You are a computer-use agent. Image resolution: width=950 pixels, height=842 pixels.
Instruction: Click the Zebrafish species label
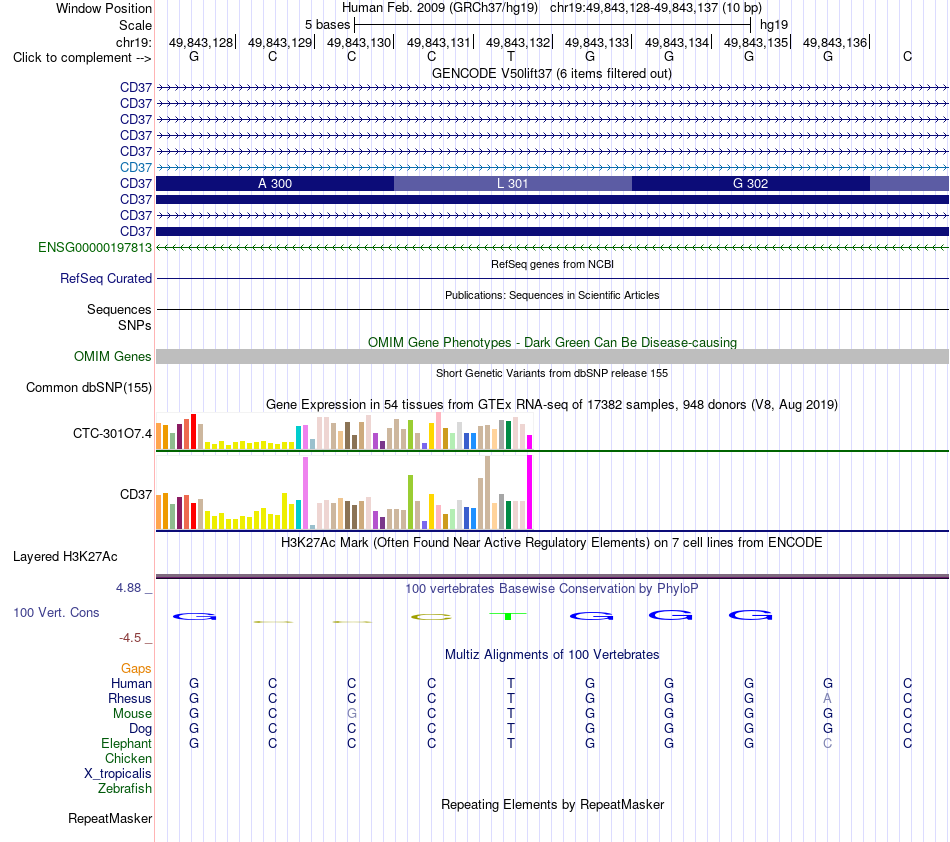[125, 788]
